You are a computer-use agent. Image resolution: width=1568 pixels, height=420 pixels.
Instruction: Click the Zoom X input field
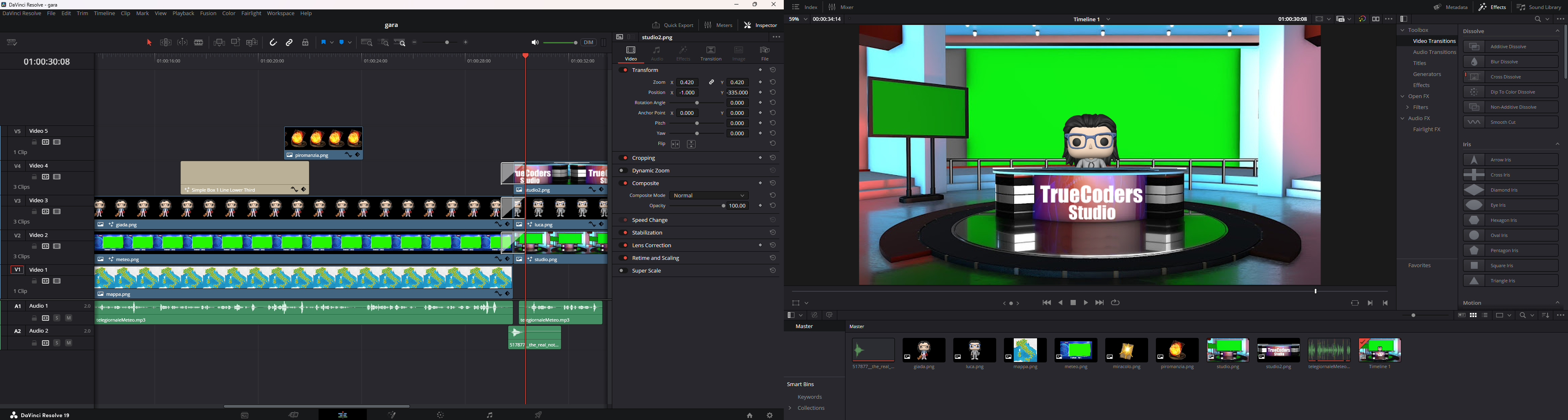pyautogui.click(x=688, y=82)
